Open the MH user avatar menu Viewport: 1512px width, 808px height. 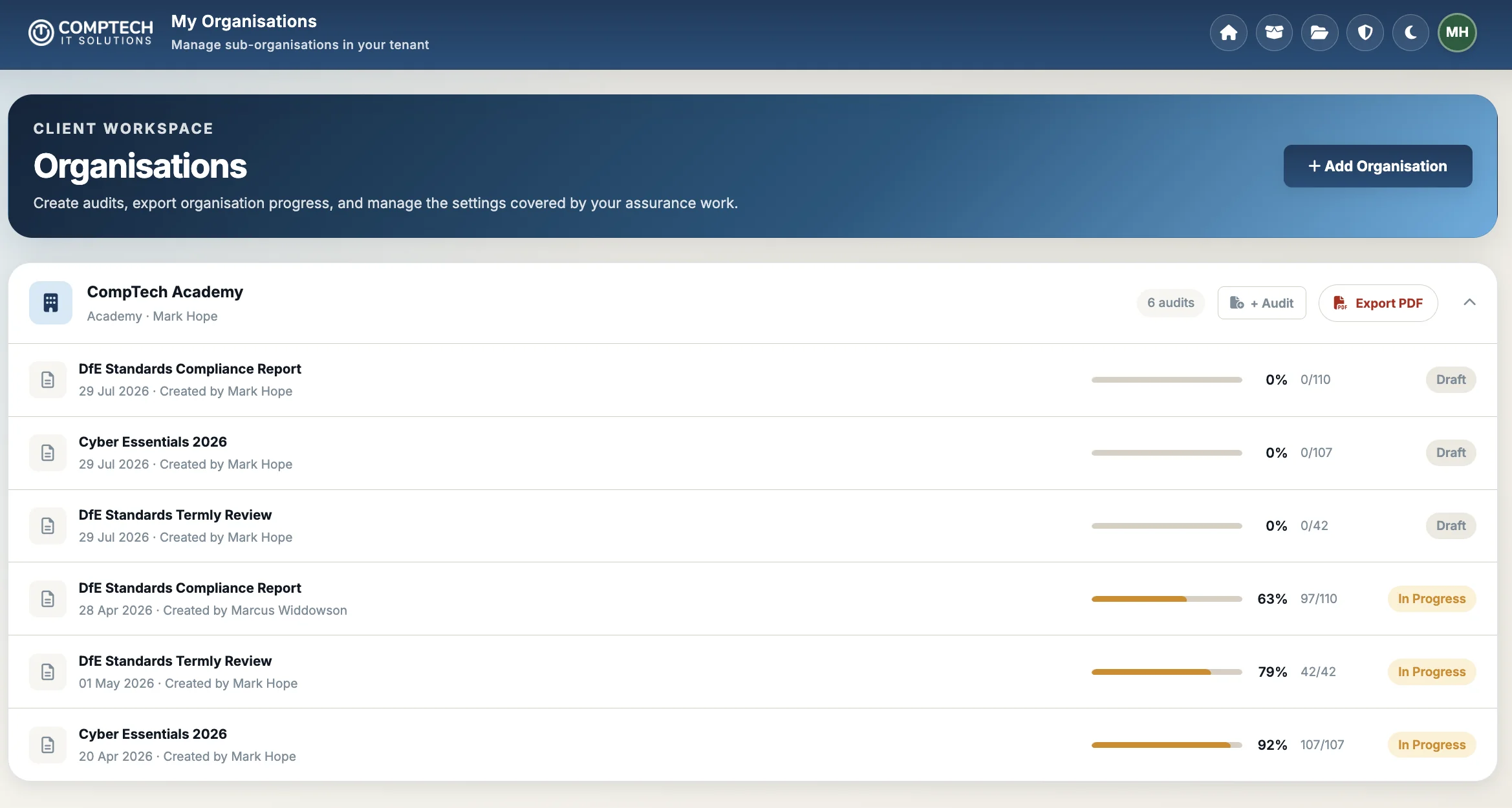1457,32
